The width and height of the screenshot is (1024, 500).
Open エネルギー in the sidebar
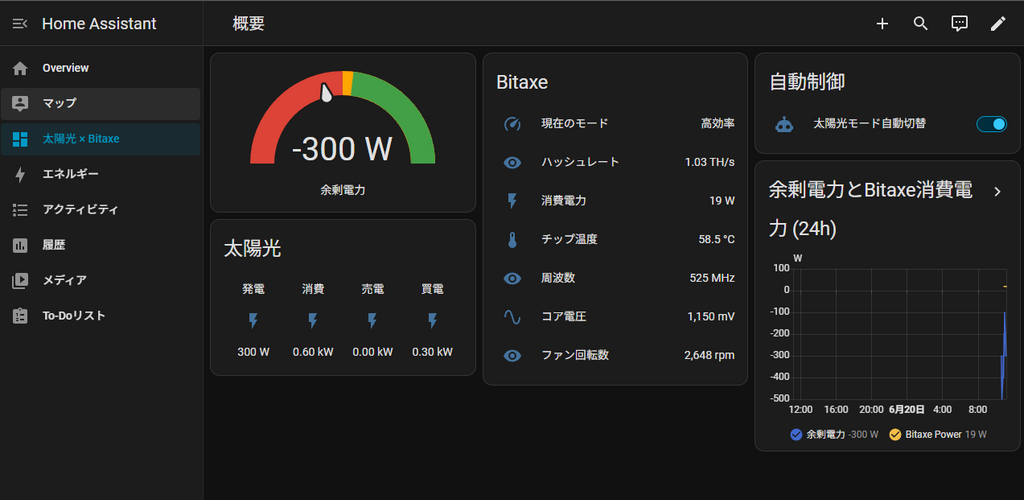[101, 174]
